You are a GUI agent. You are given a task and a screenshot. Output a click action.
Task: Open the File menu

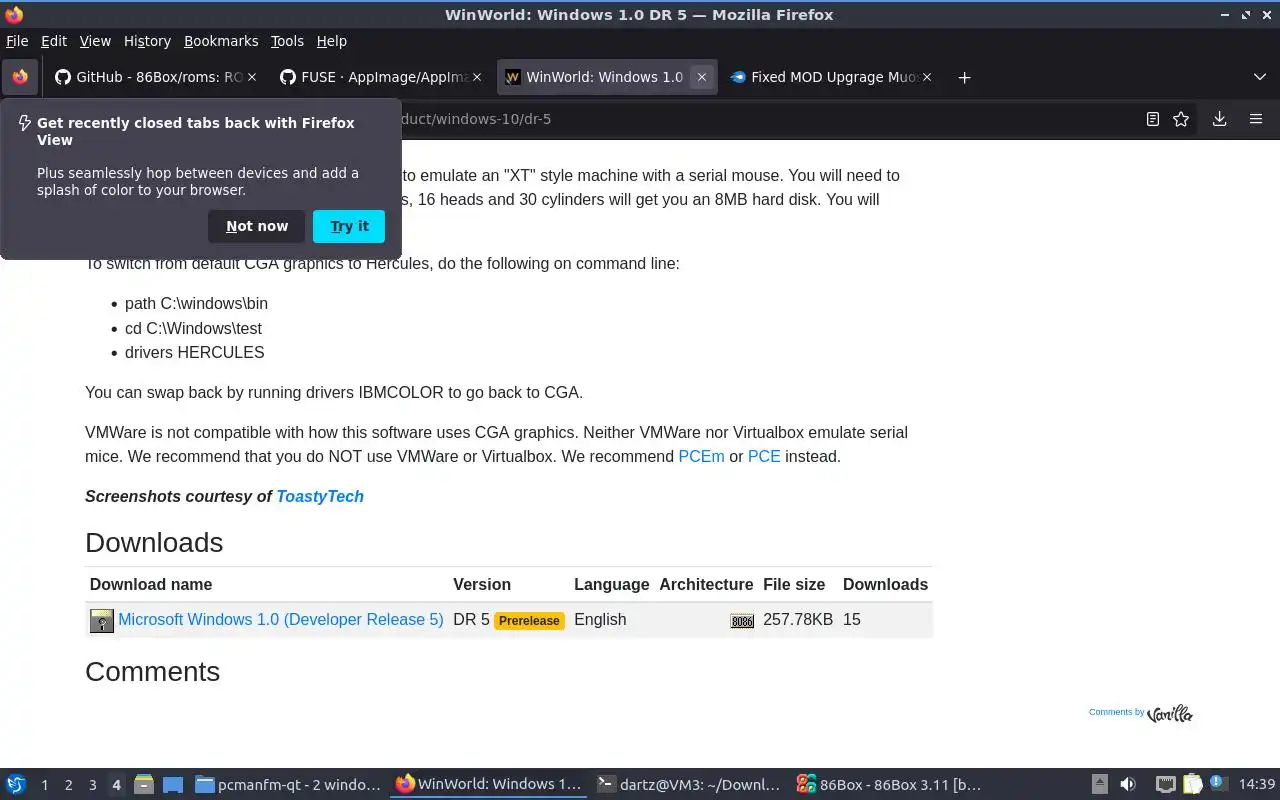point(17,41)
